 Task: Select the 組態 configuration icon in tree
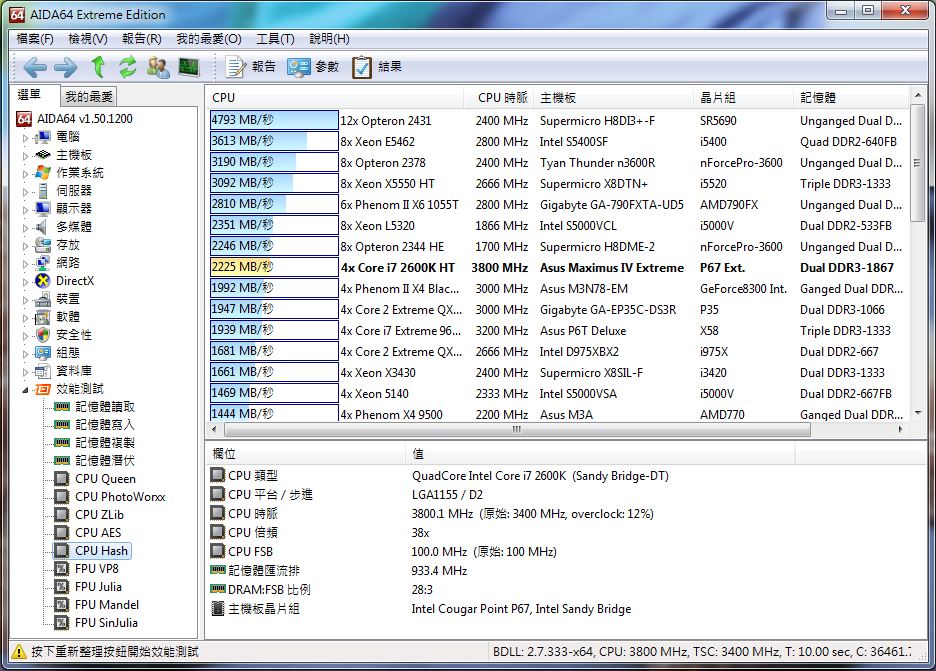(42, 352)
